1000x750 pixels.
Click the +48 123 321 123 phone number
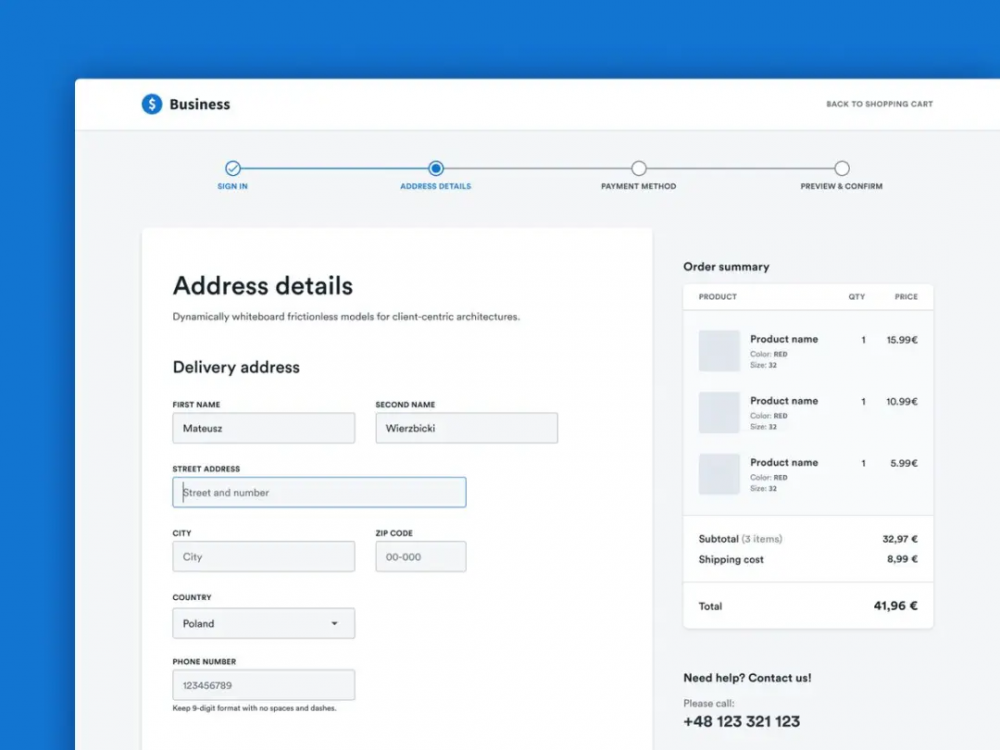(x=742, y=721)
